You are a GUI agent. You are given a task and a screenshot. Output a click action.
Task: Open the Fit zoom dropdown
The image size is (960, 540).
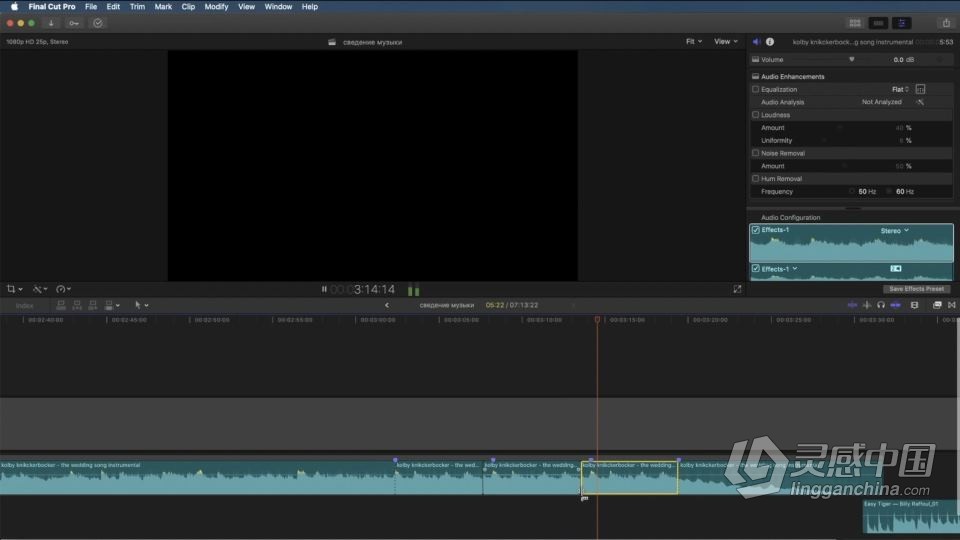click(694, 42)
